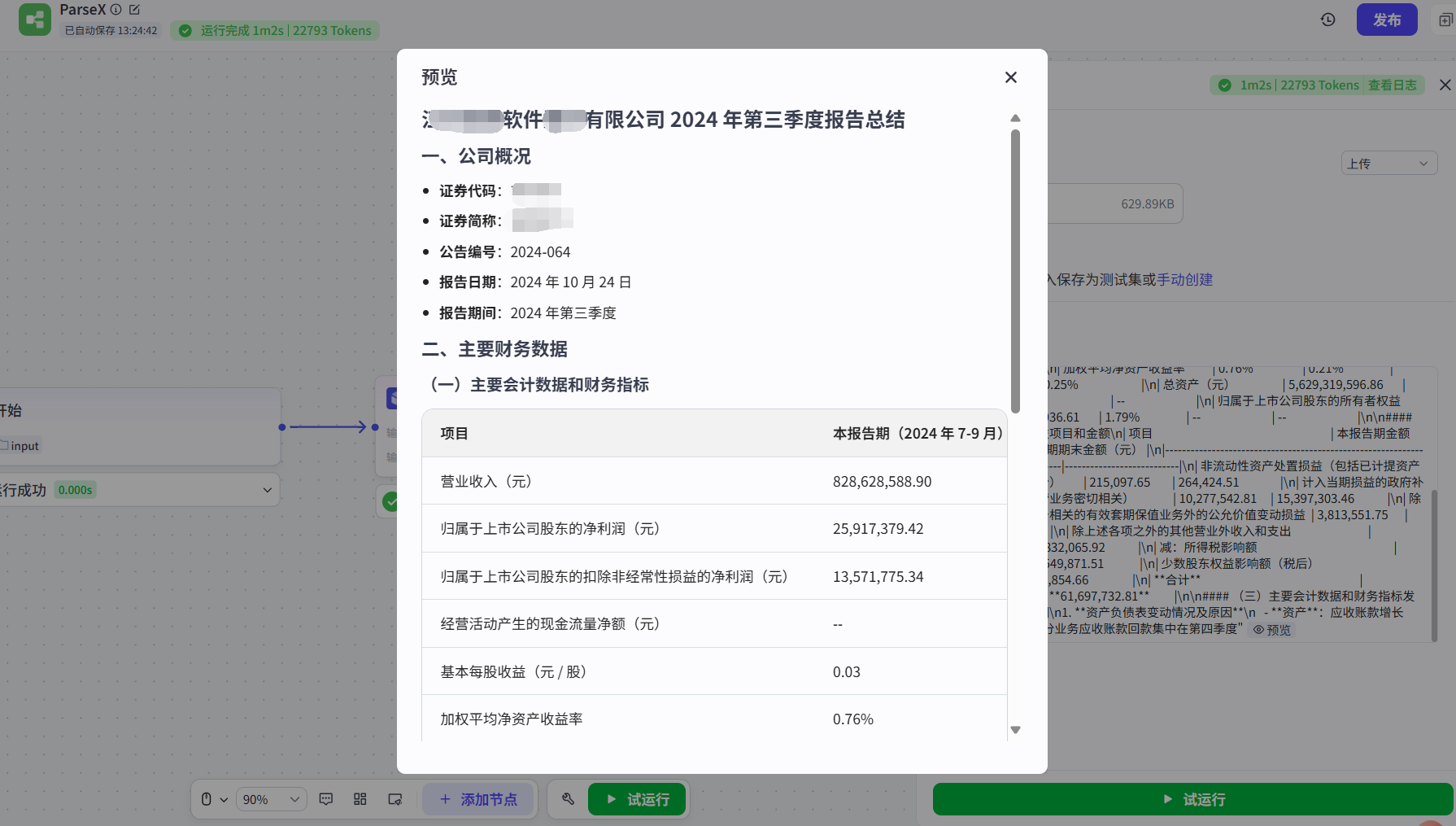Click the comment bubble icon in toolbar
The image size is (1456, 826).
[x=326, y=799]
